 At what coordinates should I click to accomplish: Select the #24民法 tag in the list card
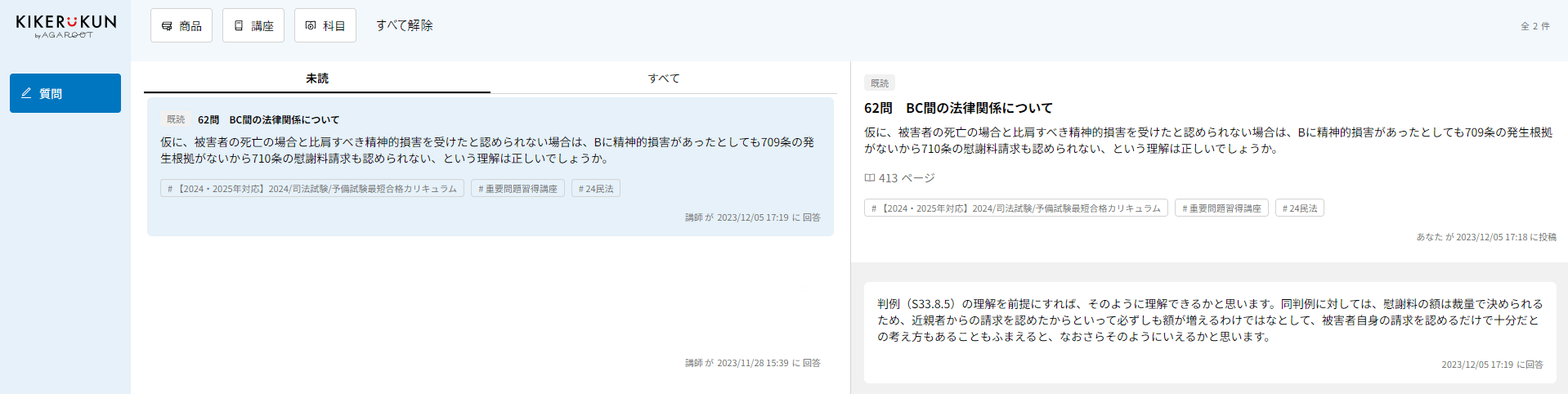click(x=596, y=189)
